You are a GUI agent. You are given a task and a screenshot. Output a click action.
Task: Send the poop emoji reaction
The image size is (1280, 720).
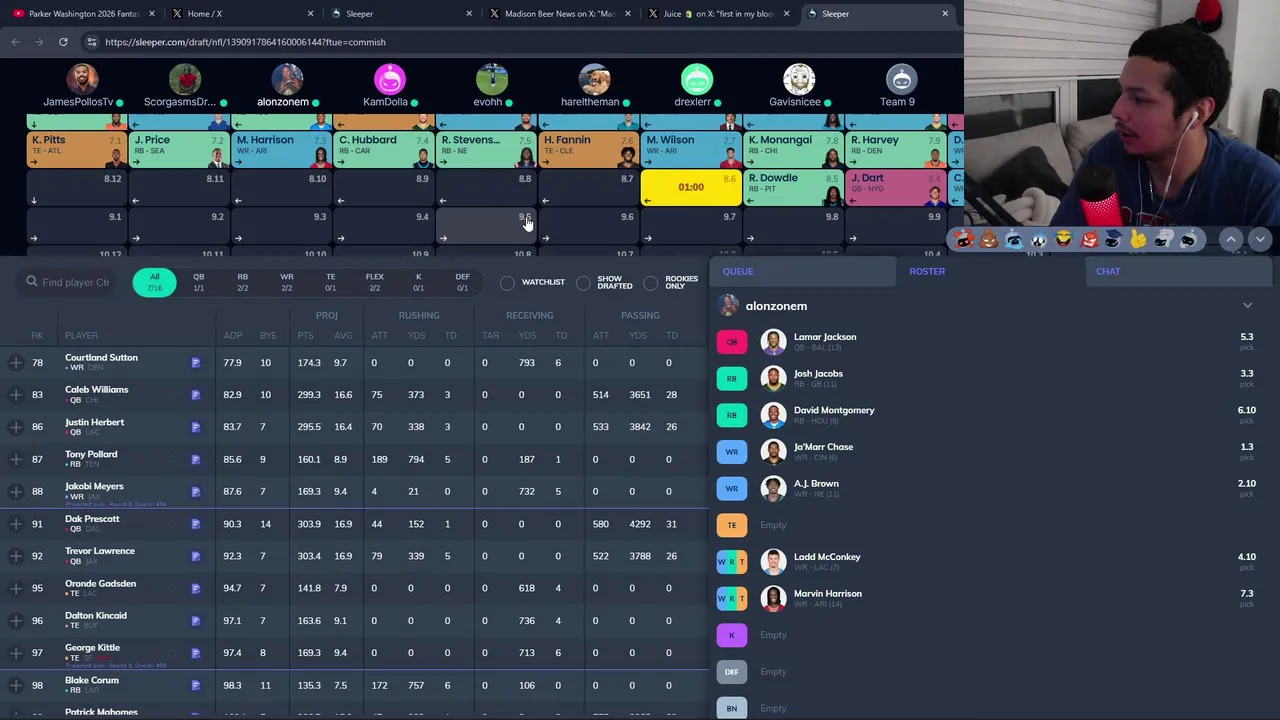[x=989, y=239]
